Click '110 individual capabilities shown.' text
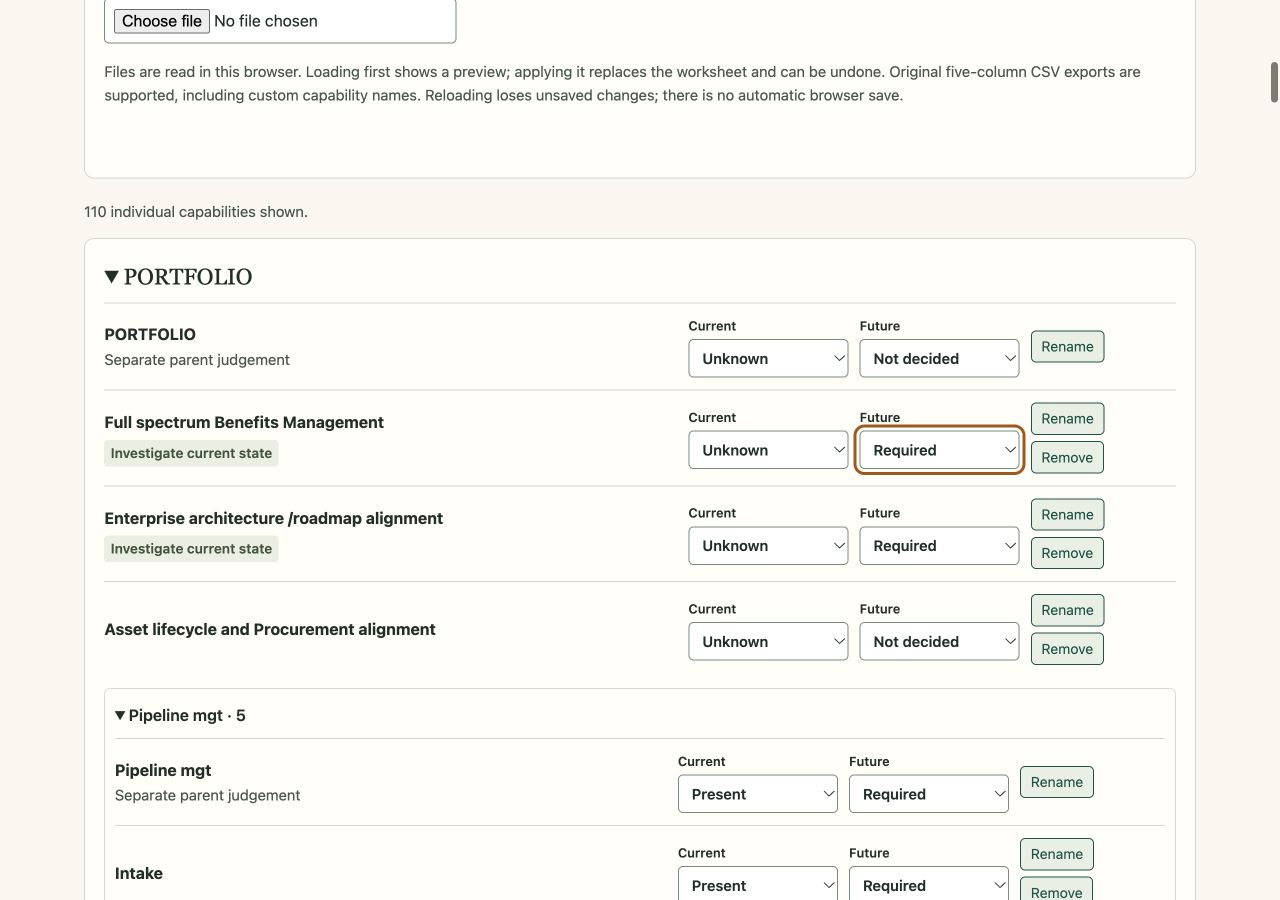The height and width of the screenshot is (900, 1280). pos(196,212)
